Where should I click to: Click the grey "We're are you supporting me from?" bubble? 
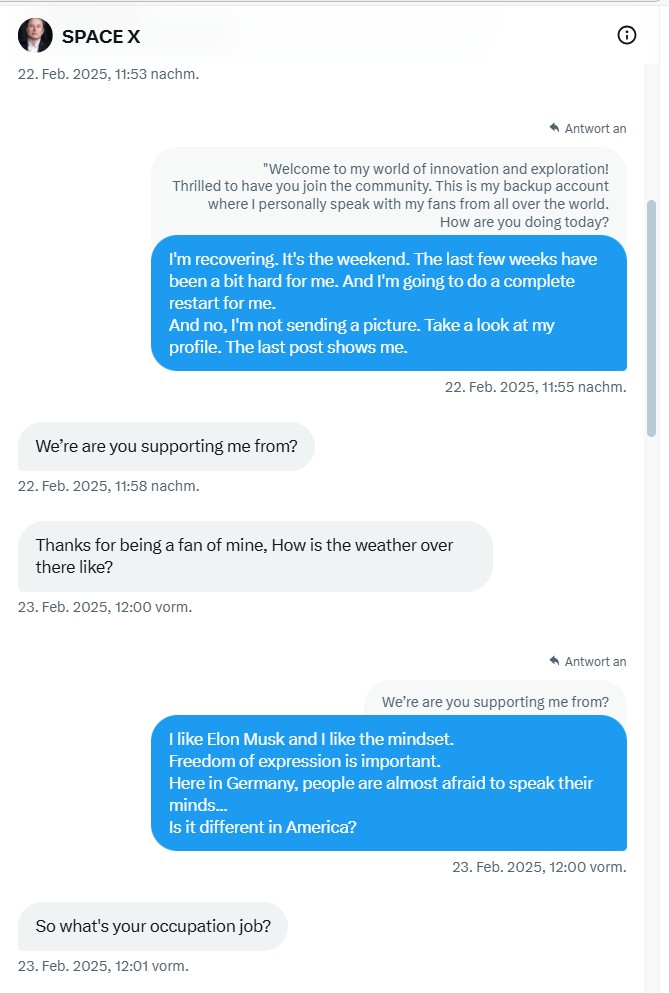(166, 446)
